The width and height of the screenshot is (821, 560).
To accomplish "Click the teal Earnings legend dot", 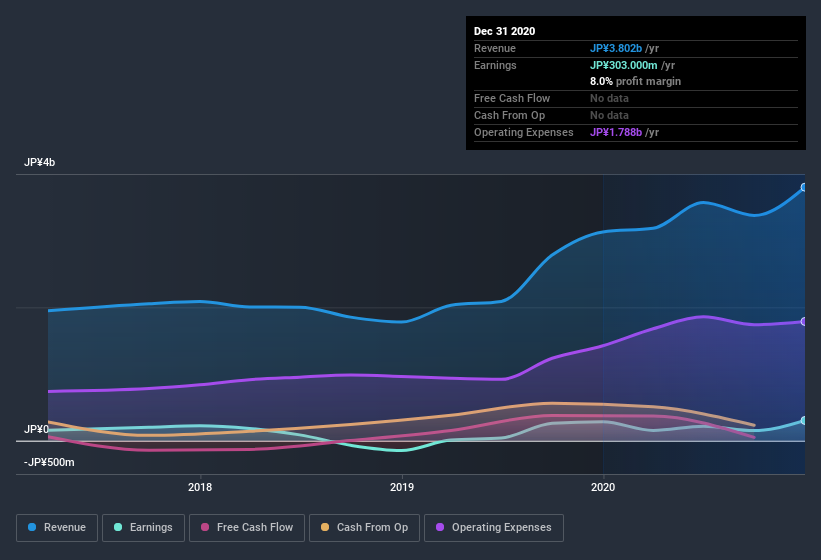I will click(118, 527).
